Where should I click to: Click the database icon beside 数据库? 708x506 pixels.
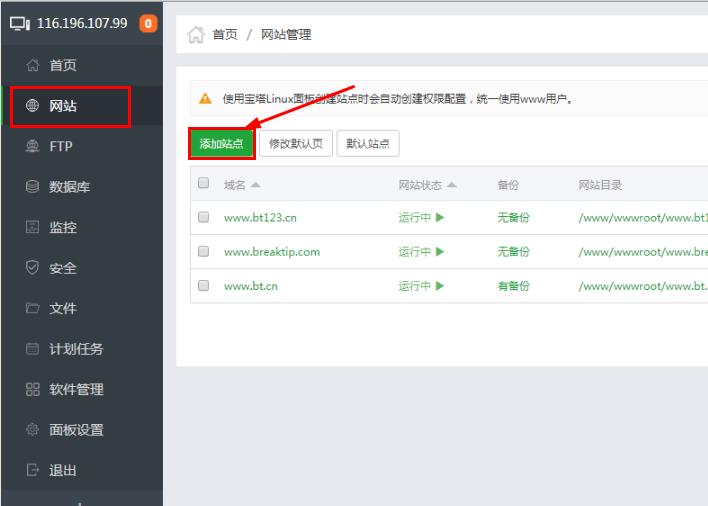point(33,186)
